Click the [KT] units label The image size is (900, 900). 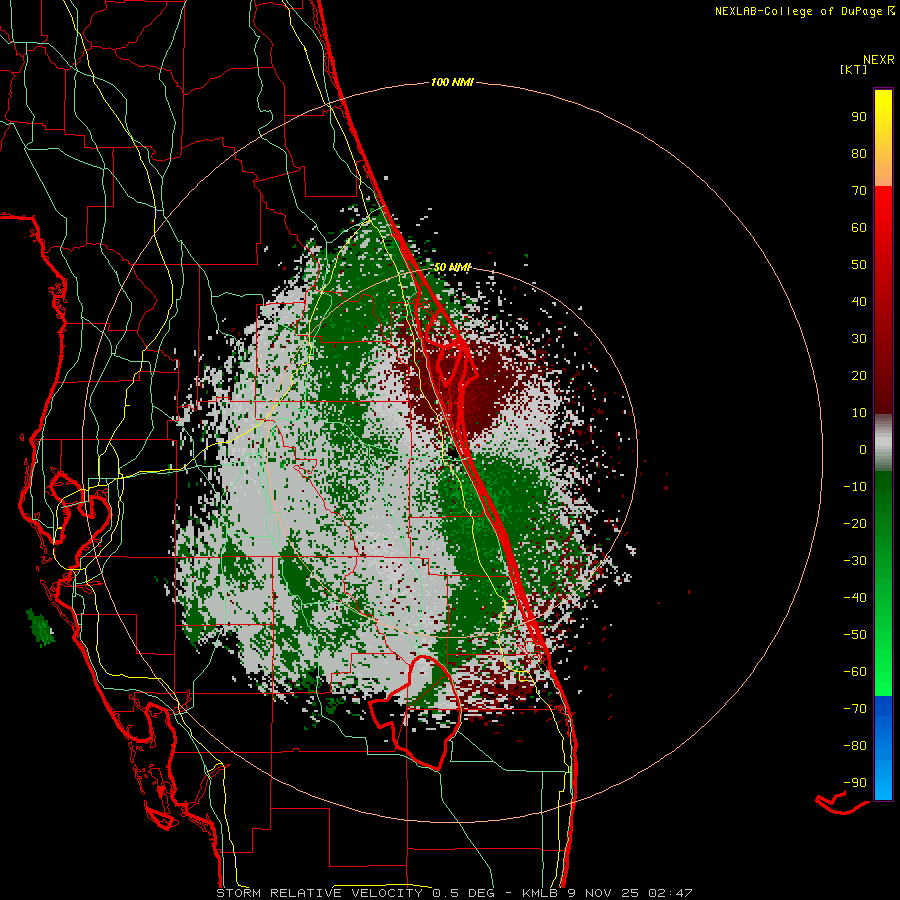853,69
